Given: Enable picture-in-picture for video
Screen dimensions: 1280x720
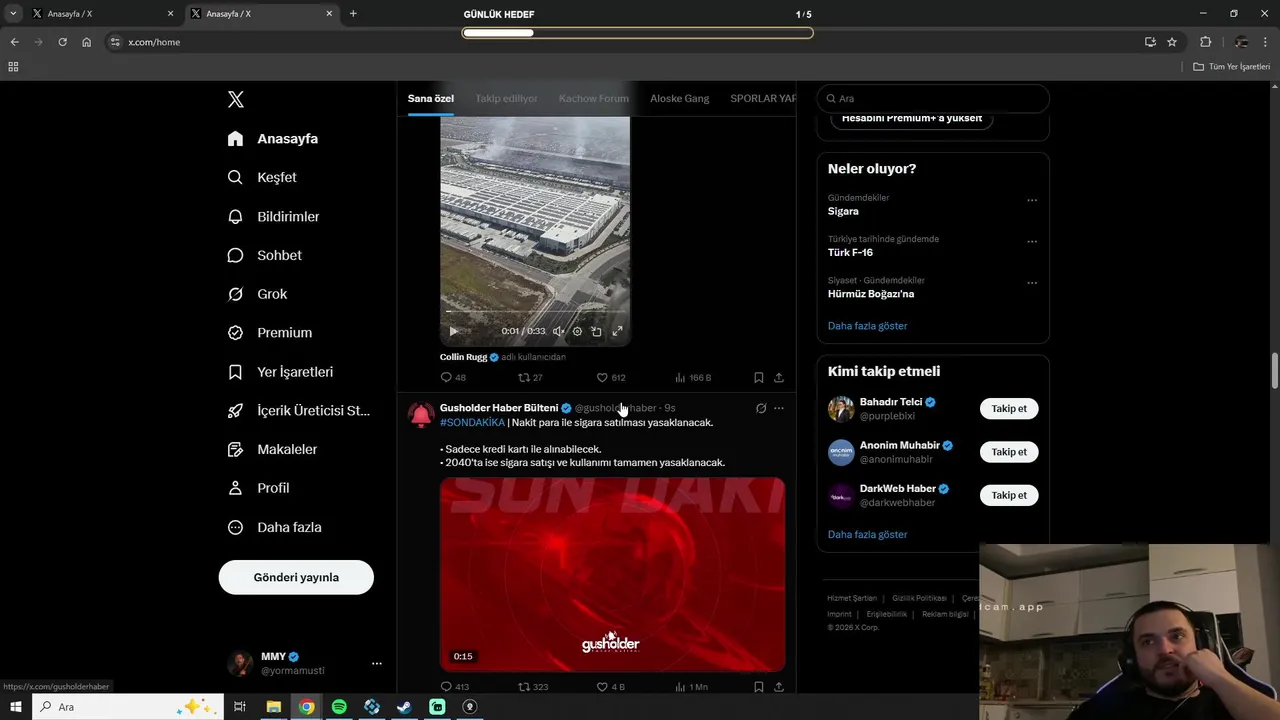Looking at the screenshot, I should point(596,331).
